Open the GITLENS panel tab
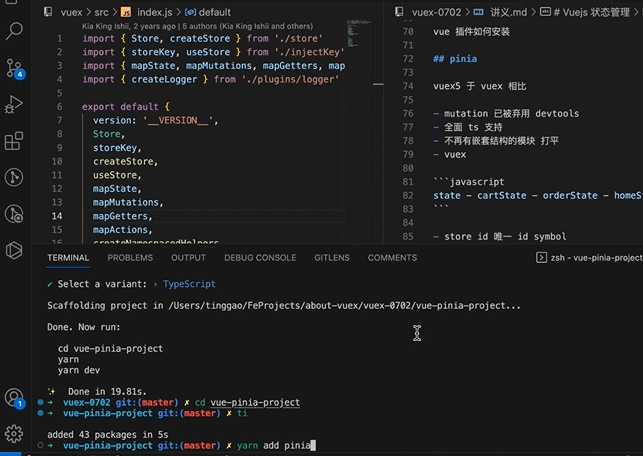The image size is (643, 456). 332,258
